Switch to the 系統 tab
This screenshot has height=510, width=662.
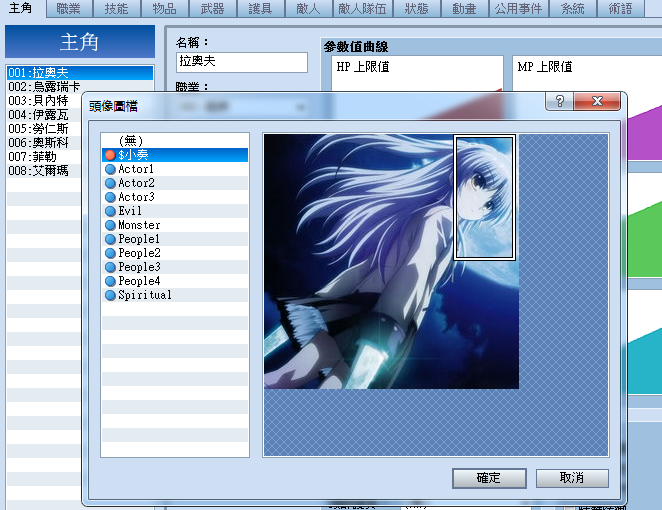pos(572,8)
